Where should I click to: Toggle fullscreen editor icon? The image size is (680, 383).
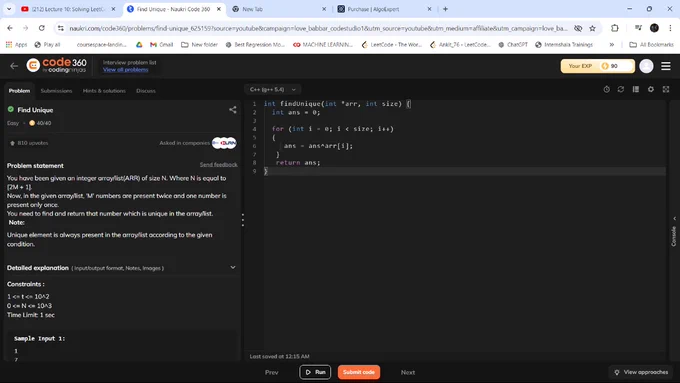(666, 89)
